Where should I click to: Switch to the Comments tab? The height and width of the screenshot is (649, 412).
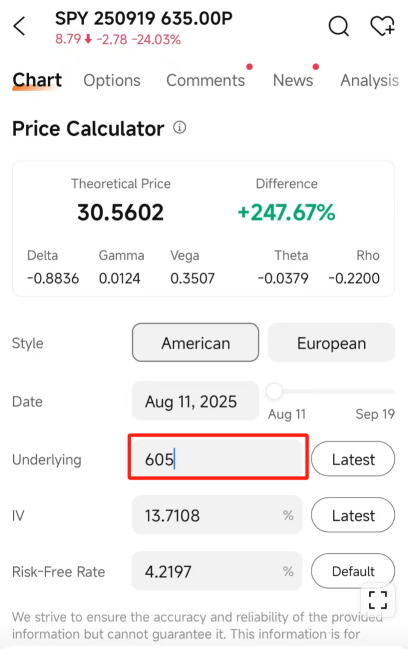click(205, 80)
